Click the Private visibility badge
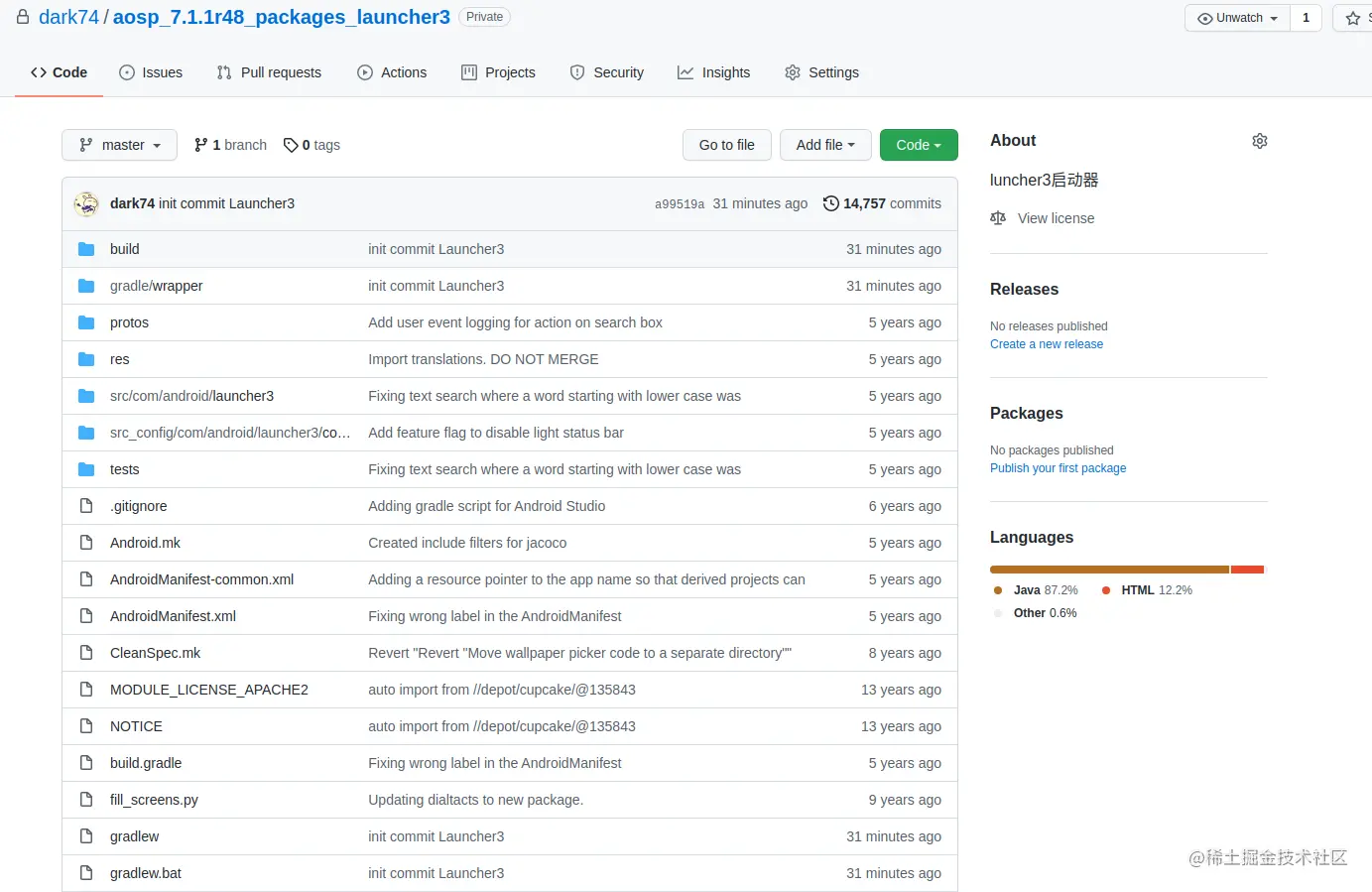Screen dimensions: 1372x892 (x=484, y=17)
